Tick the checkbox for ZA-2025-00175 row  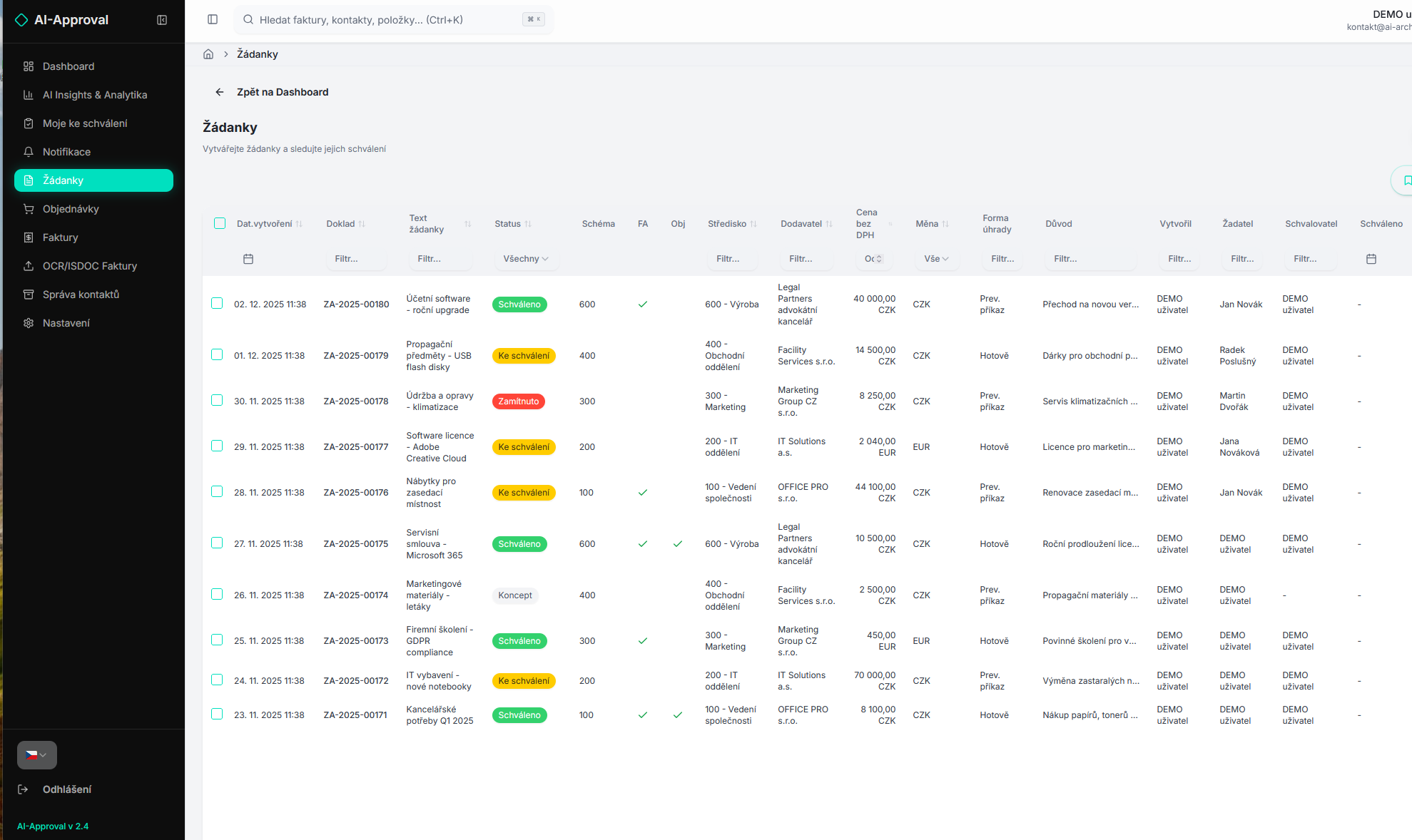tap(217, 543)
